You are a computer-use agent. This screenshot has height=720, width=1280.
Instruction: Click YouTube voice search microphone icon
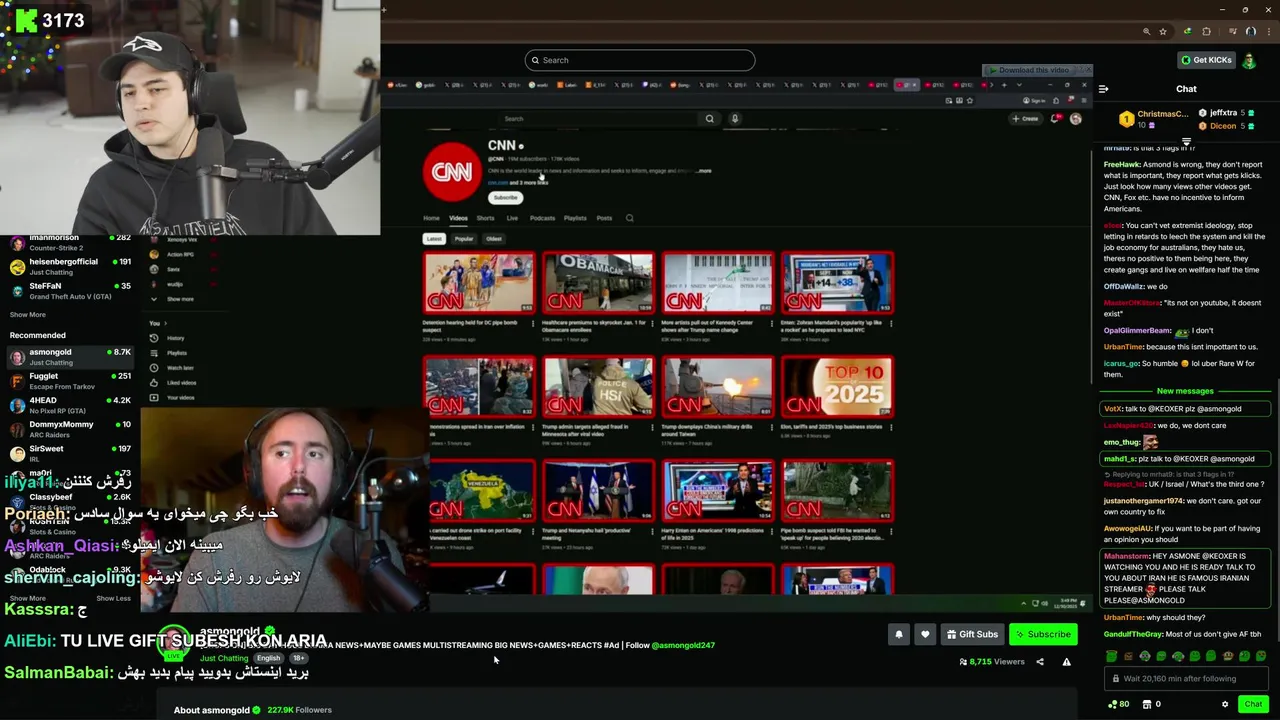click(734, 118)
